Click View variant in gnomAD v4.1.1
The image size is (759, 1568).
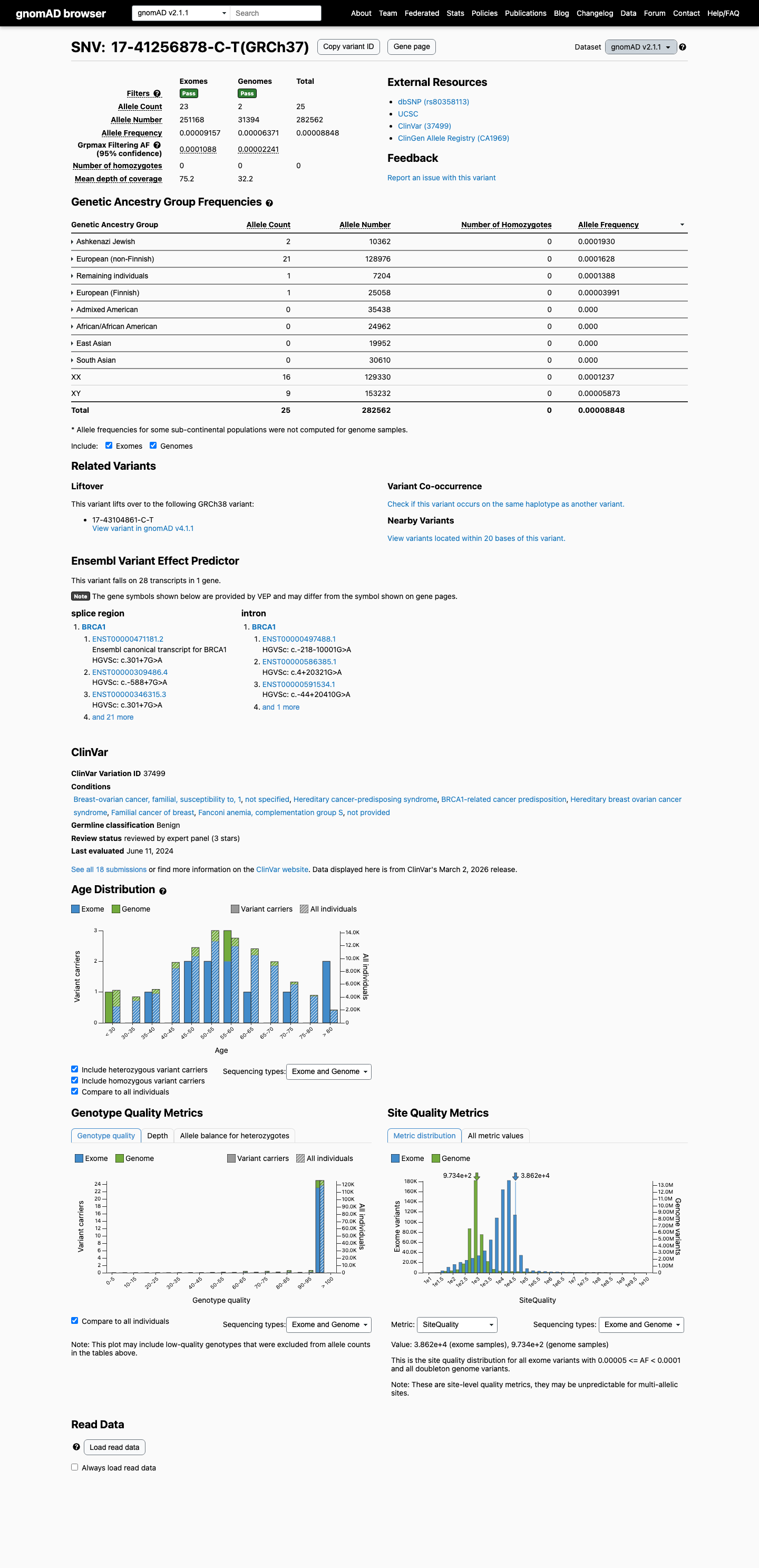[x=143, y=528]
